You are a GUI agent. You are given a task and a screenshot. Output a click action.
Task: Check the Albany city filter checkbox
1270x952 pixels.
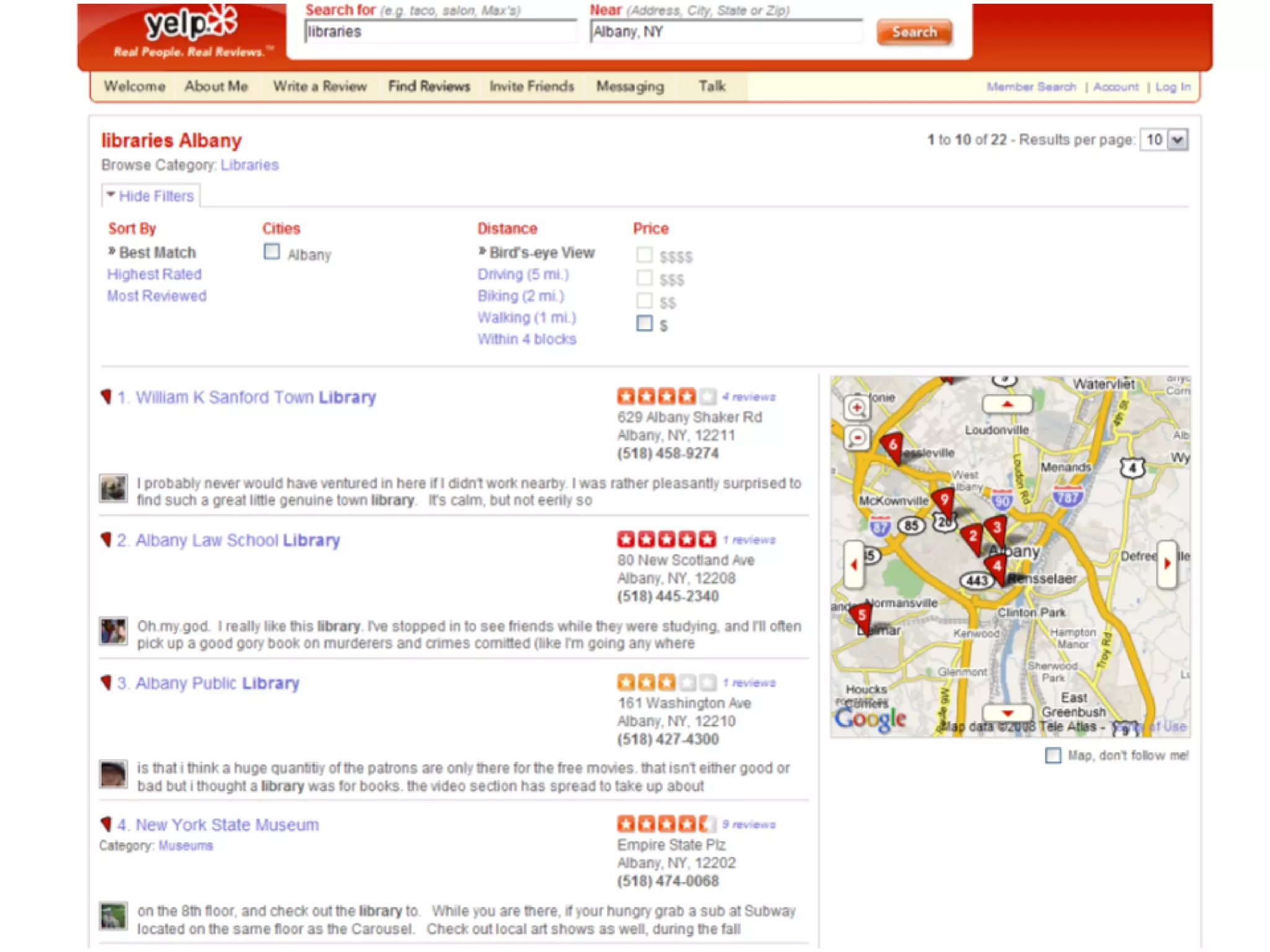pyautogui.click(x=272, y=252)
